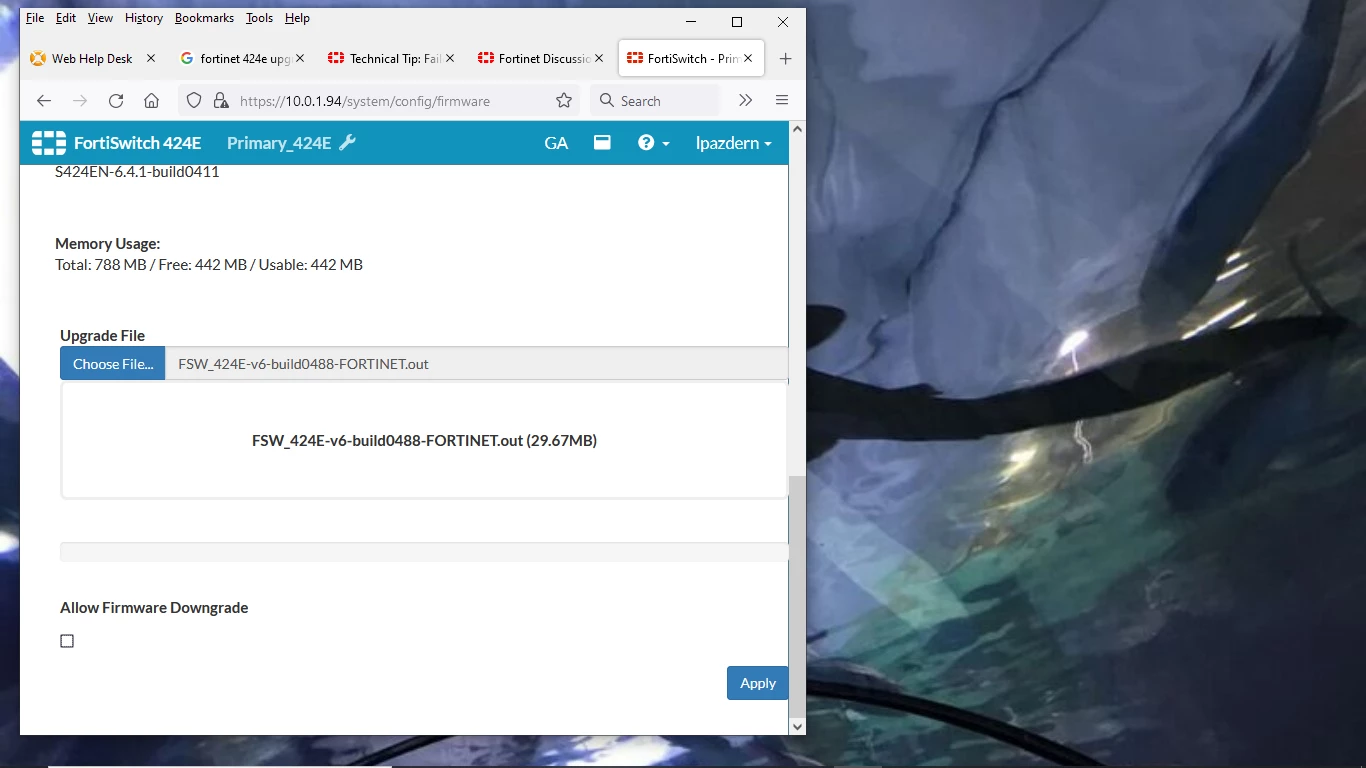This screenshot has height=768, width=1366.
Task: Click the Allow Firmware Downgrade label
Action: 154,608
